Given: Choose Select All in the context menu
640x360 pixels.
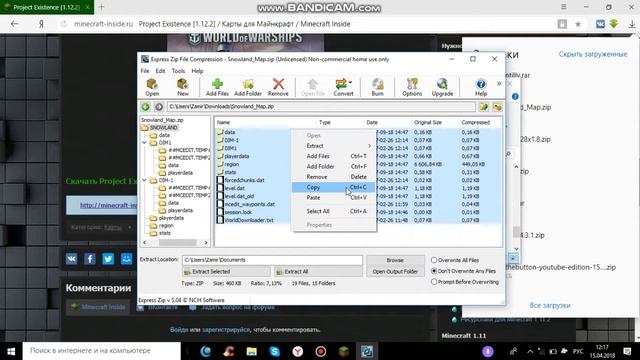Looking at the screenshot, I should pyautogui.click(x=333, y=211).
